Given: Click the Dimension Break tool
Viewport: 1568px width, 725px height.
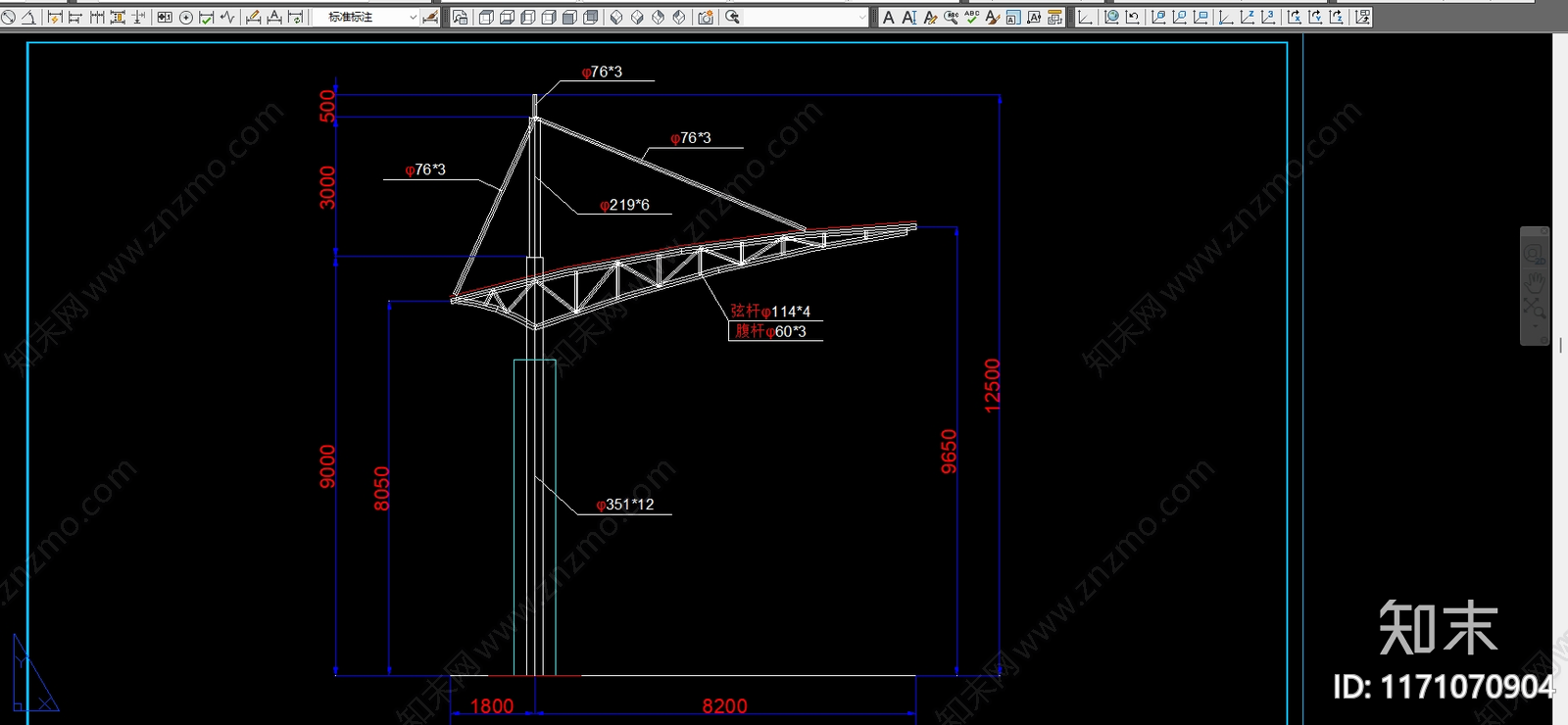Looking at the screenshot, I should pos(139,17).
